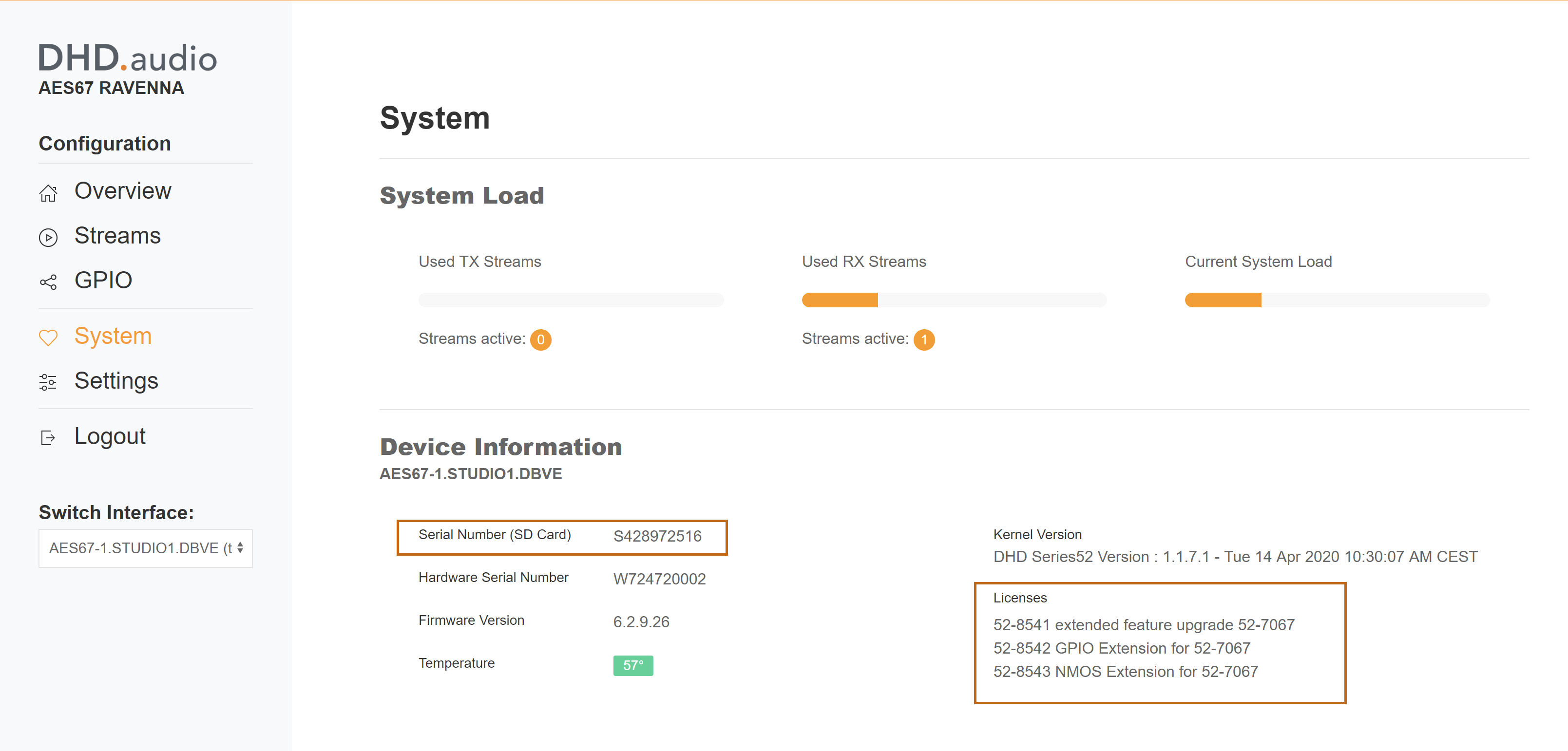Click the DHD.audio logo

(x=128, y=58)
